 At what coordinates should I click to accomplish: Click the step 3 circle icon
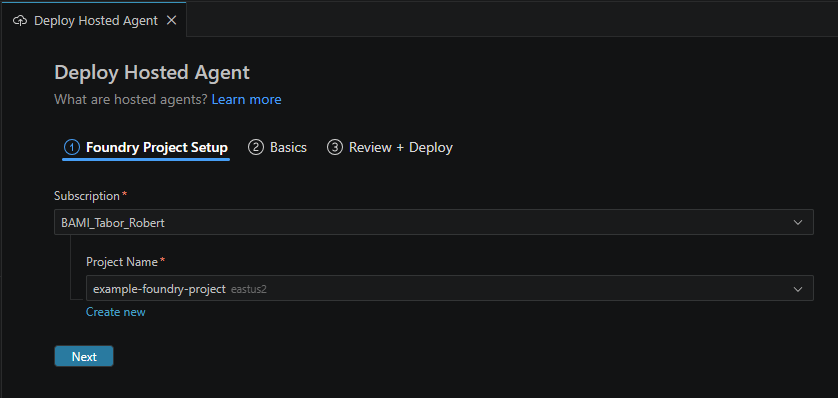[335, 147]
